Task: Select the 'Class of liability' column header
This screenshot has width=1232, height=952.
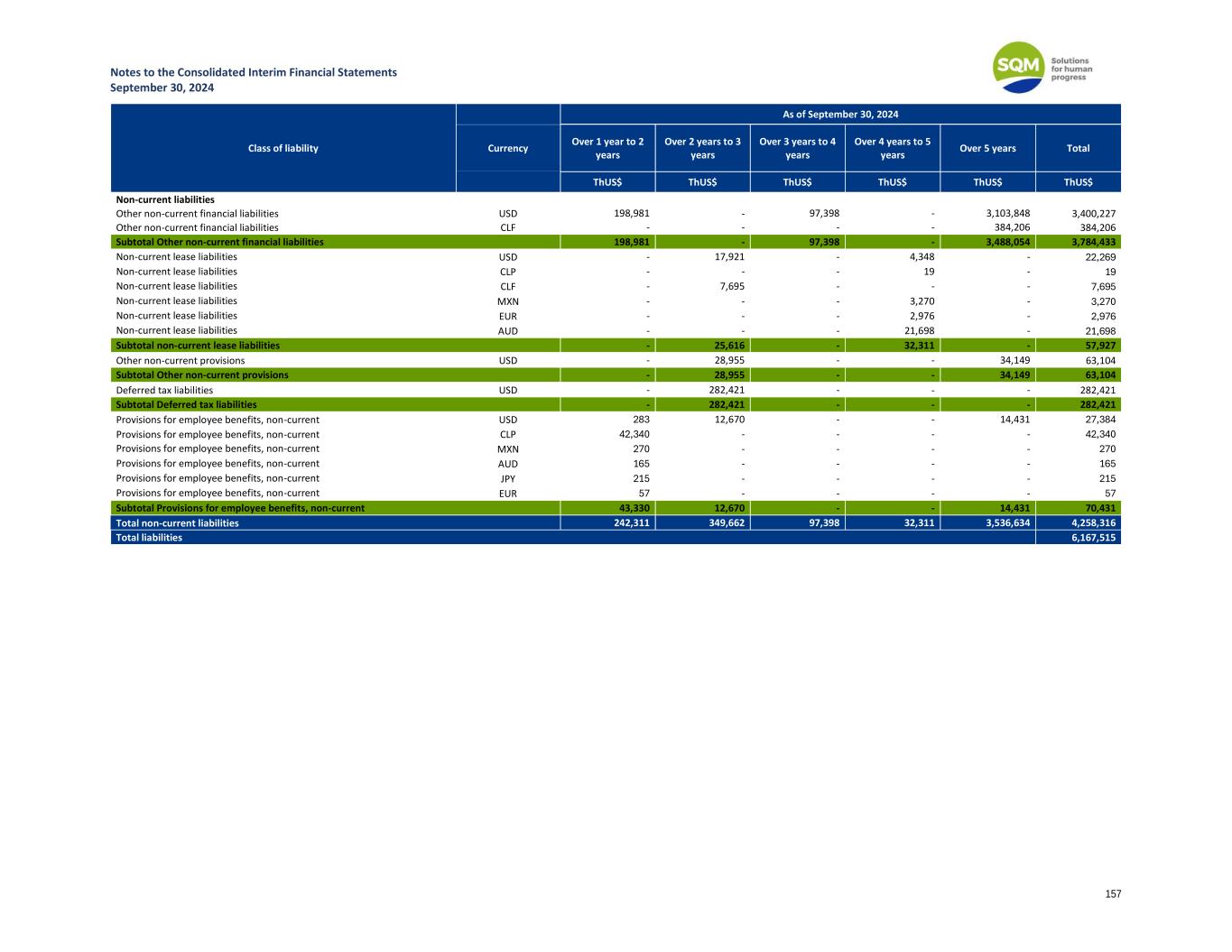Action: pyautogui.click(x=283, y=148)
